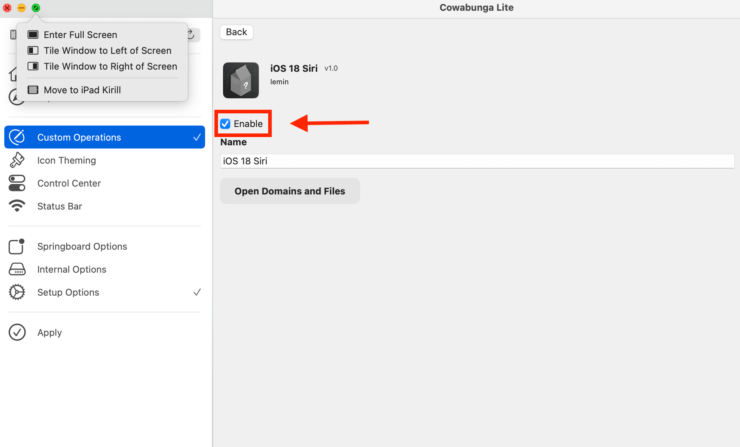Select Tile Window to Right of Screen

click(110, 66)
